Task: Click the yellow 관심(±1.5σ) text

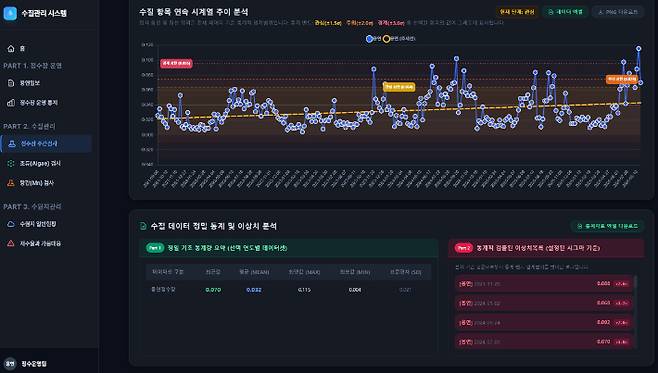Action: tap(328, 23)
